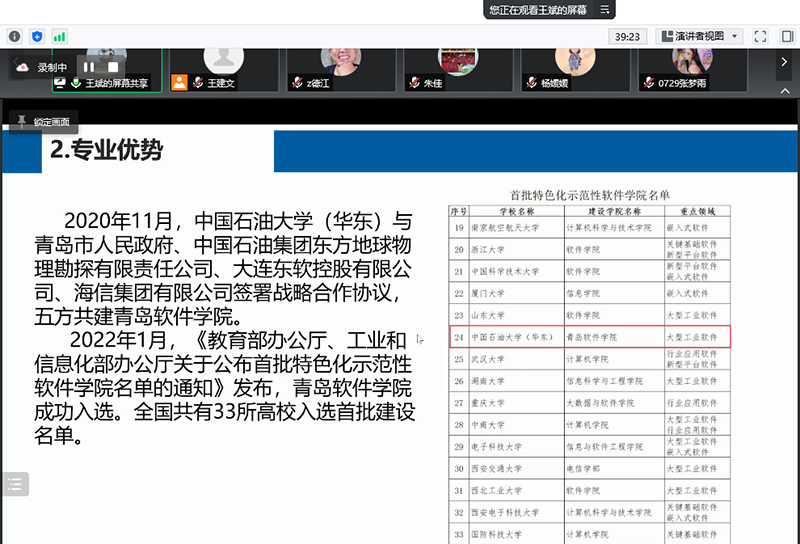
Task: Select participant 杨媛媛 thumbnail
Action: 576,70
